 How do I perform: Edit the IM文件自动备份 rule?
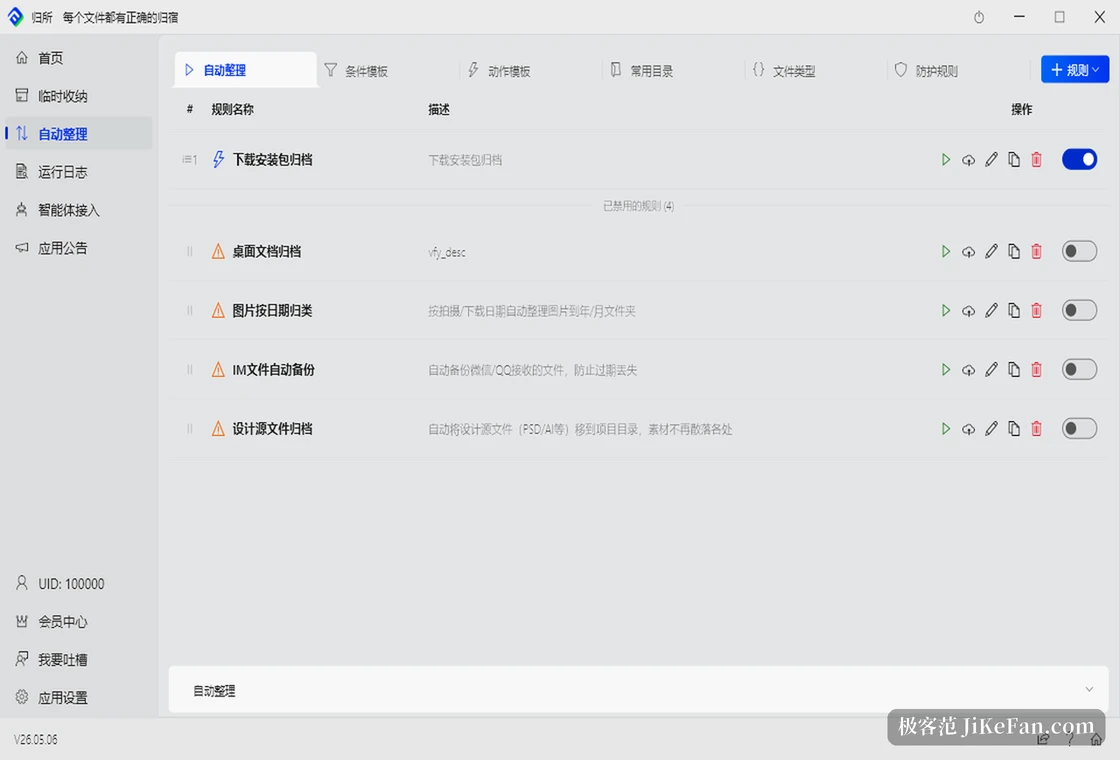point(991,370)
